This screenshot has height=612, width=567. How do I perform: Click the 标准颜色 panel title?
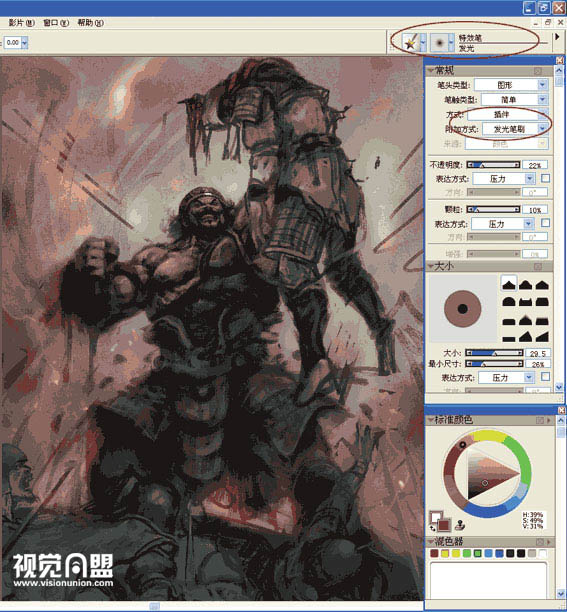point(453,420)
